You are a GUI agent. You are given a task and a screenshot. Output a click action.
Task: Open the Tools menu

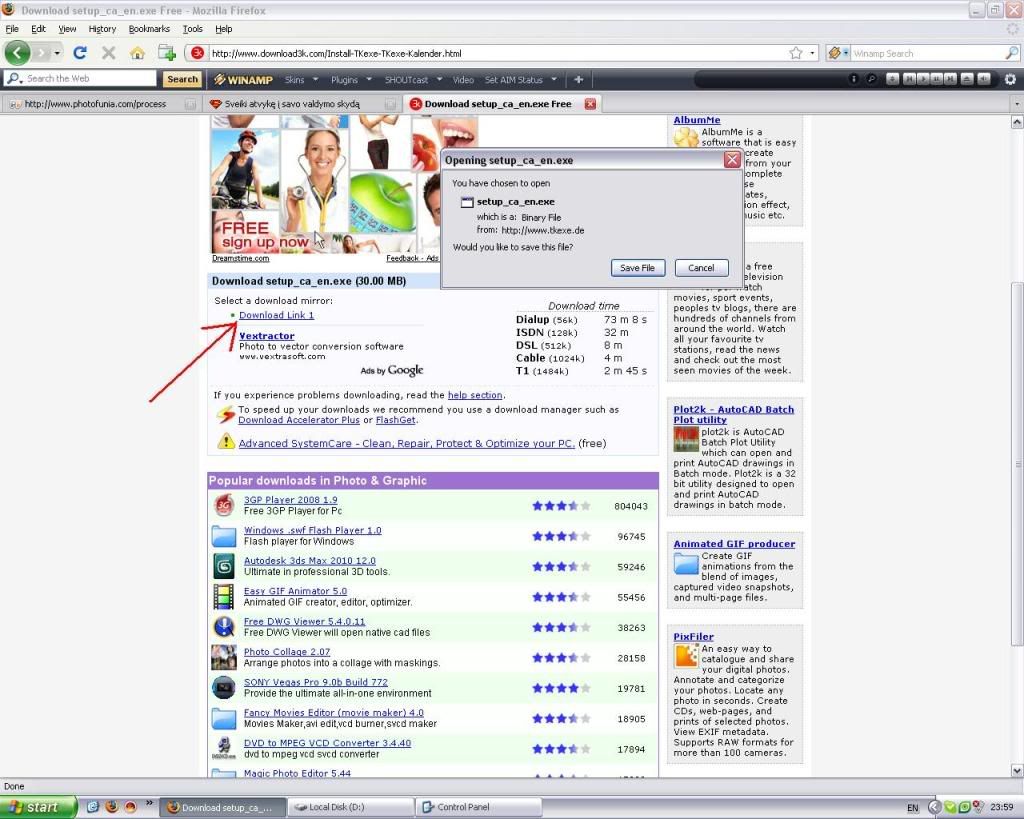click(x=192, y=29)
